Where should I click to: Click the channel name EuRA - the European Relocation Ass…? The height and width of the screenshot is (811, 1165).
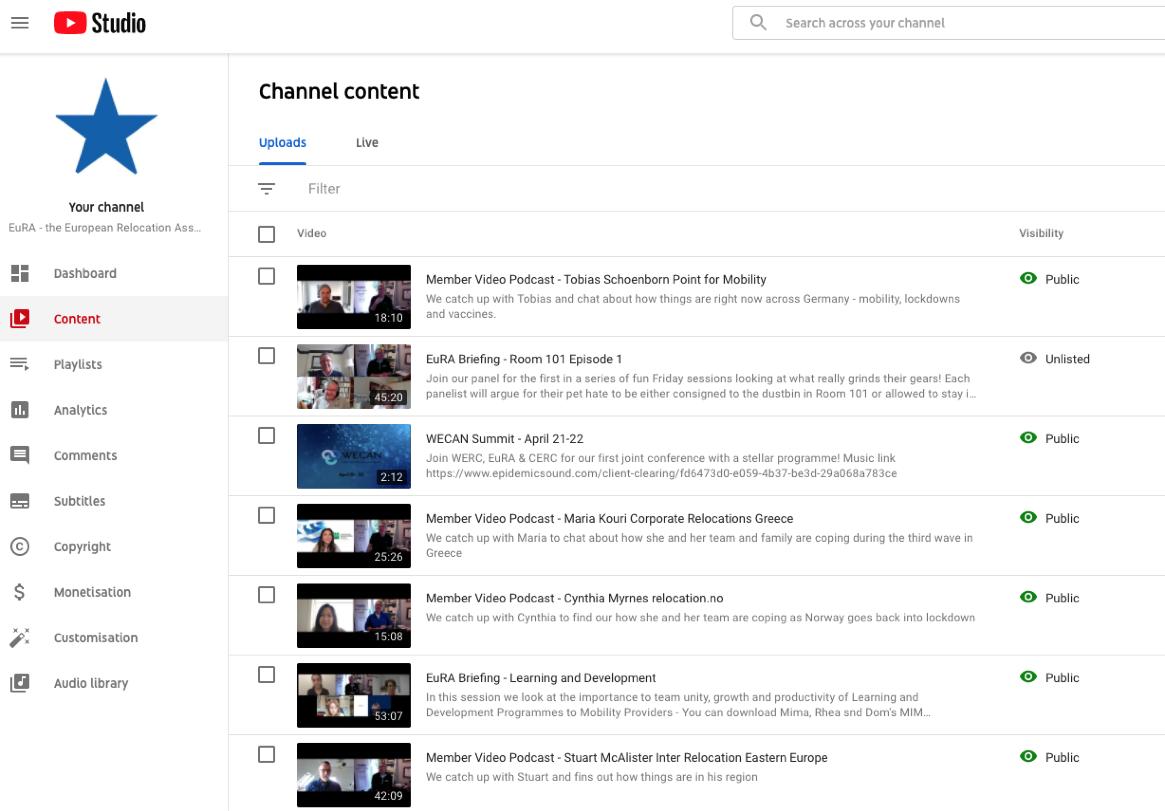click(105, 227)
